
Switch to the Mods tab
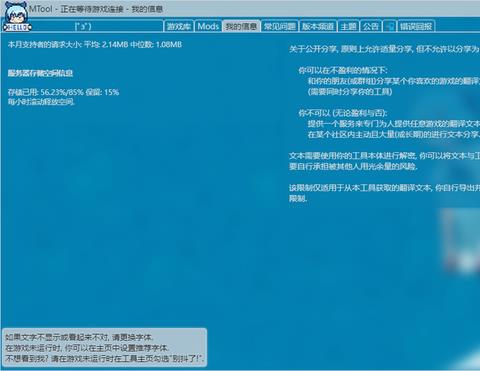[208, 26]
